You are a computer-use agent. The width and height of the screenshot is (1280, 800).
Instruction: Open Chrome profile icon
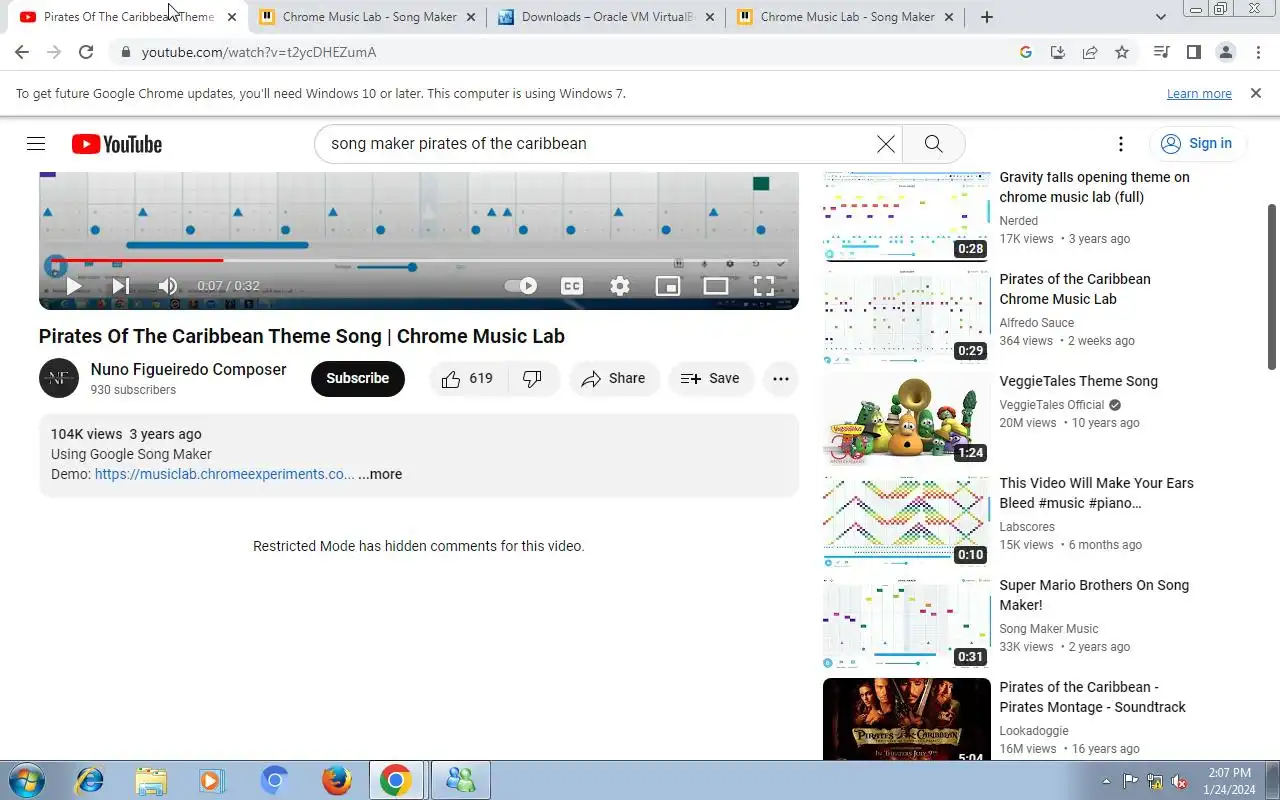1225,52
